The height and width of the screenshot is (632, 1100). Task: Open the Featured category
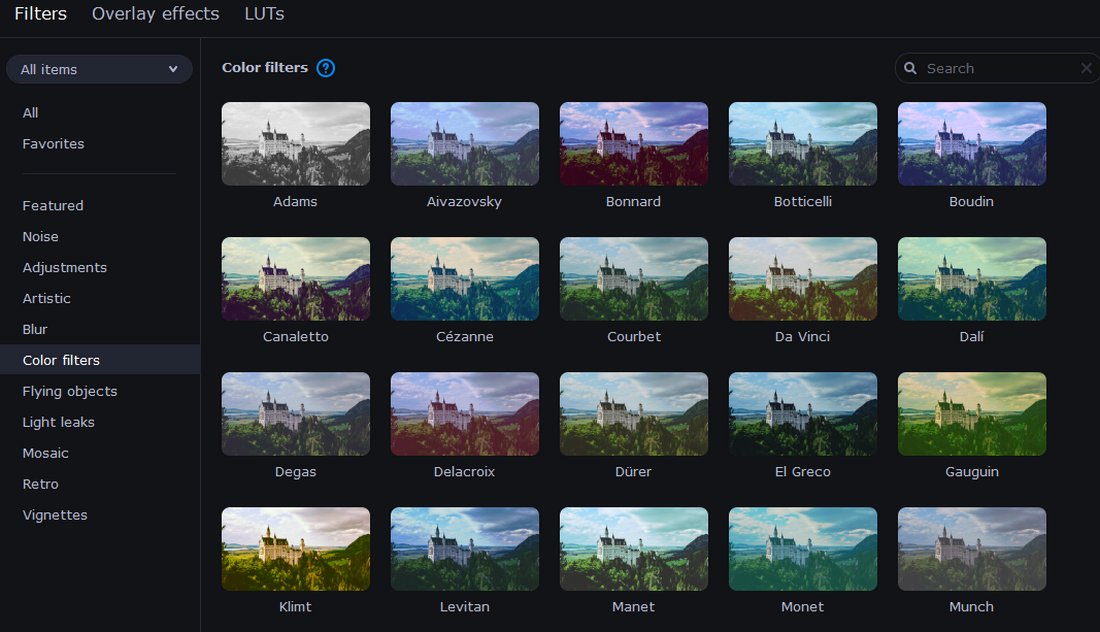click(x=53, y=206)
